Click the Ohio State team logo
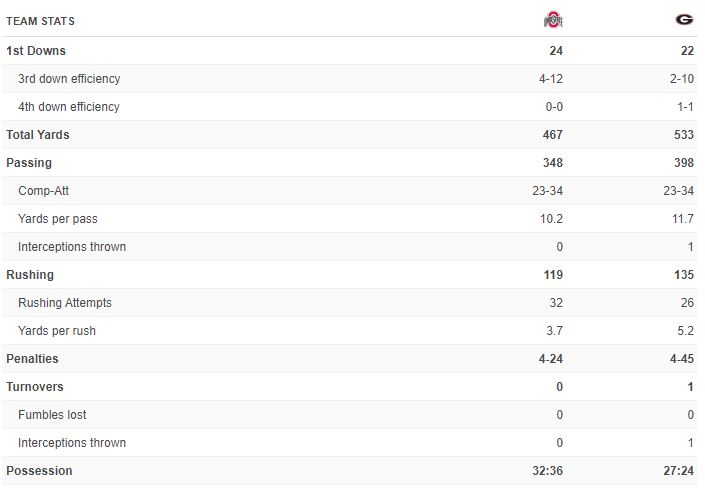This screenshot has width=705, height=491. point(553,20)
